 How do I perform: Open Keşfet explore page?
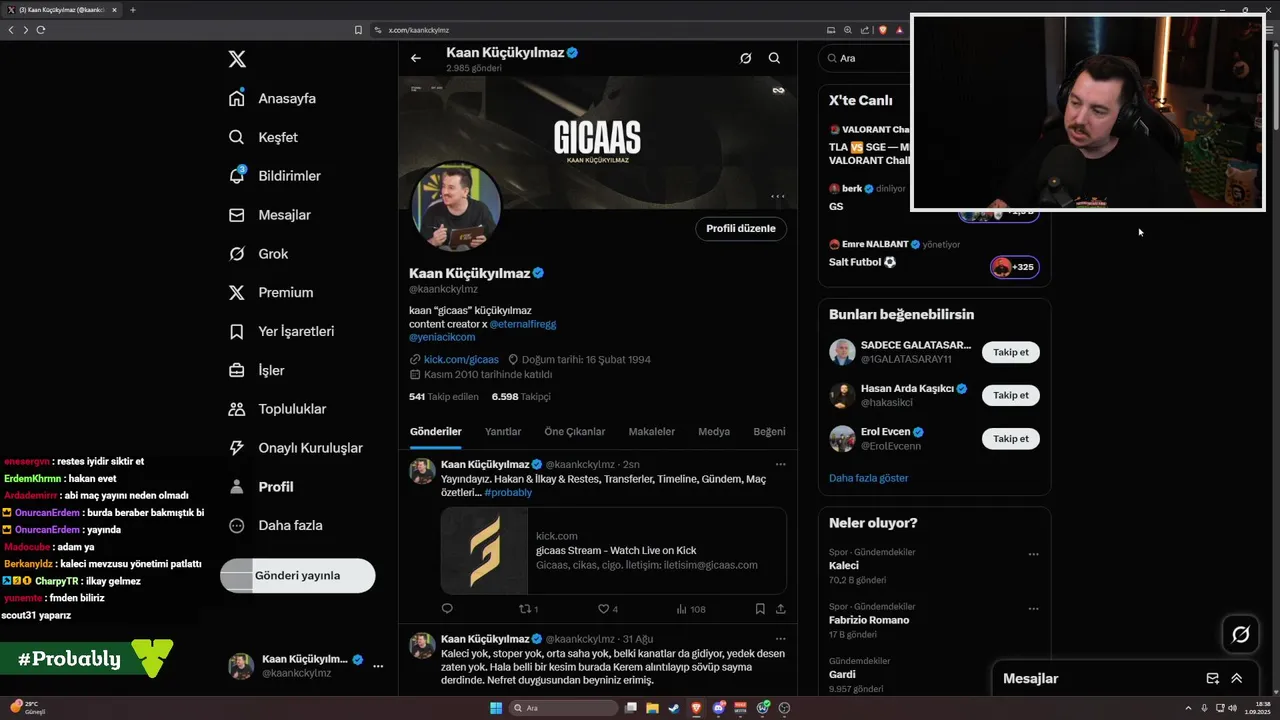point(263,137)
